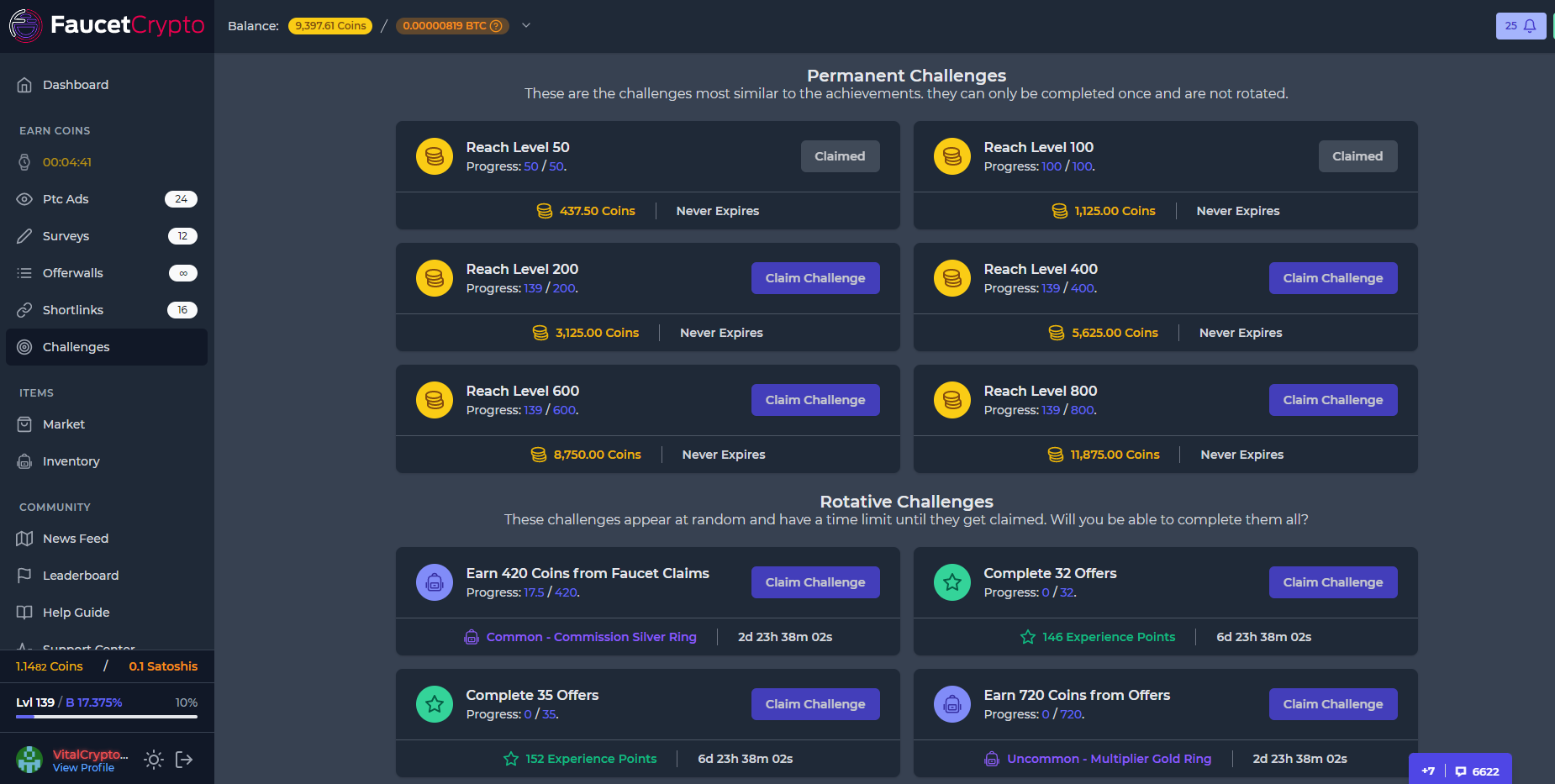This screenshot has height=784, width=1555.
Task: Open the chat widget showing 6622
Action: 1460,771
